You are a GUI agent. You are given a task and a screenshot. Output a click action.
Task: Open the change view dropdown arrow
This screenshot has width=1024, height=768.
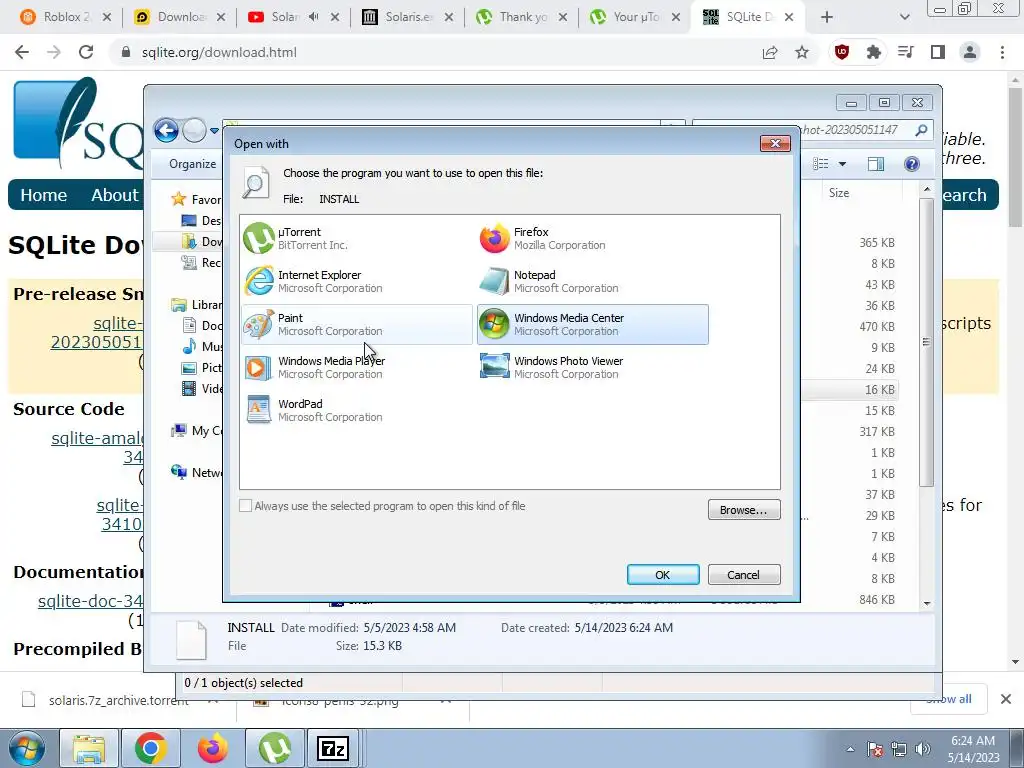842,164
